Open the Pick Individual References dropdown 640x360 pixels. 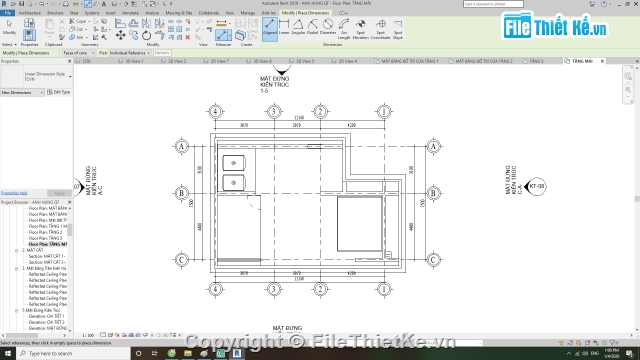(x=130, y=53)
